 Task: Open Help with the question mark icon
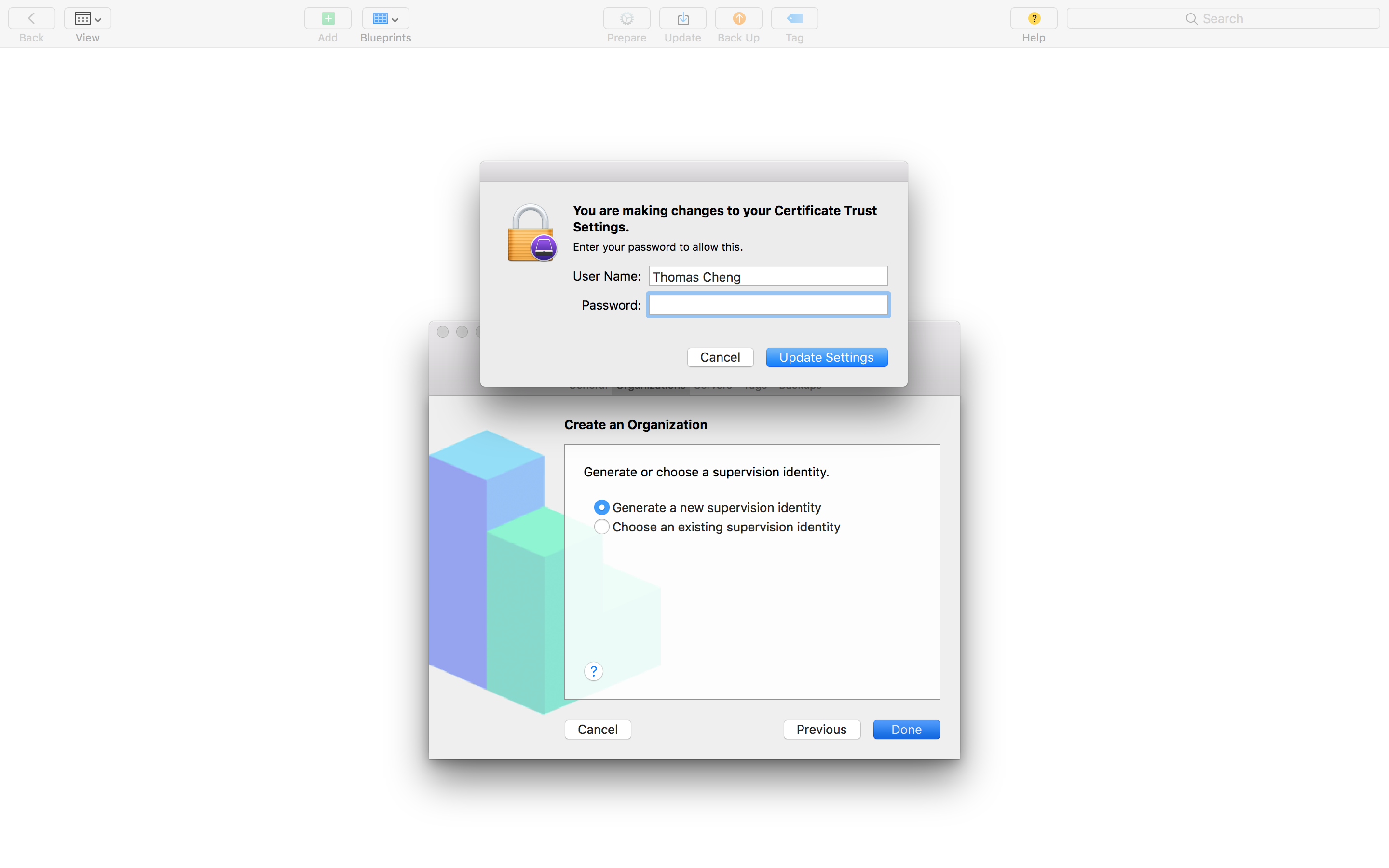tap(1033, 18)
